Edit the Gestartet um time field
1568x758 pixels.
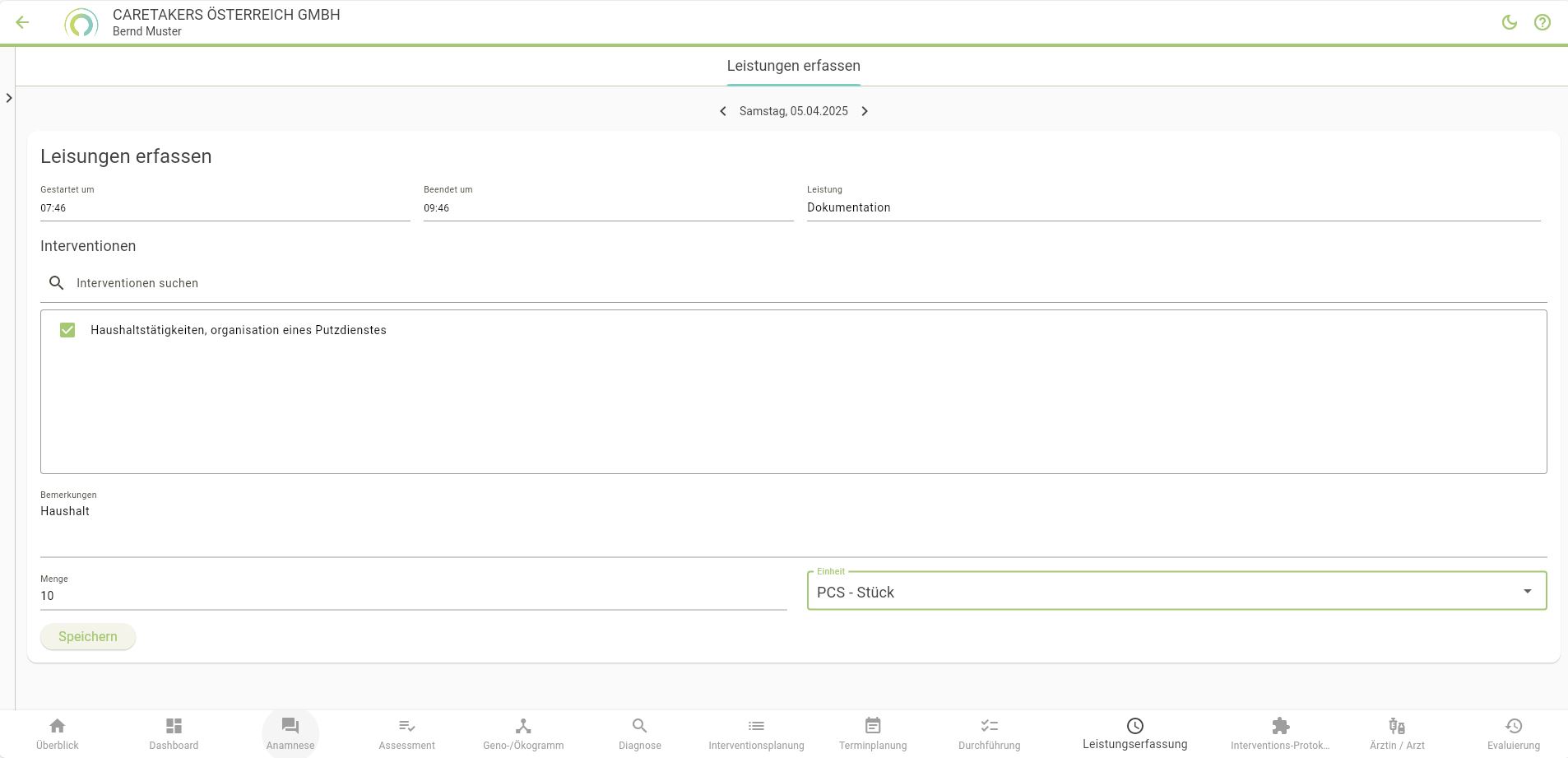[x=225, y=207]
